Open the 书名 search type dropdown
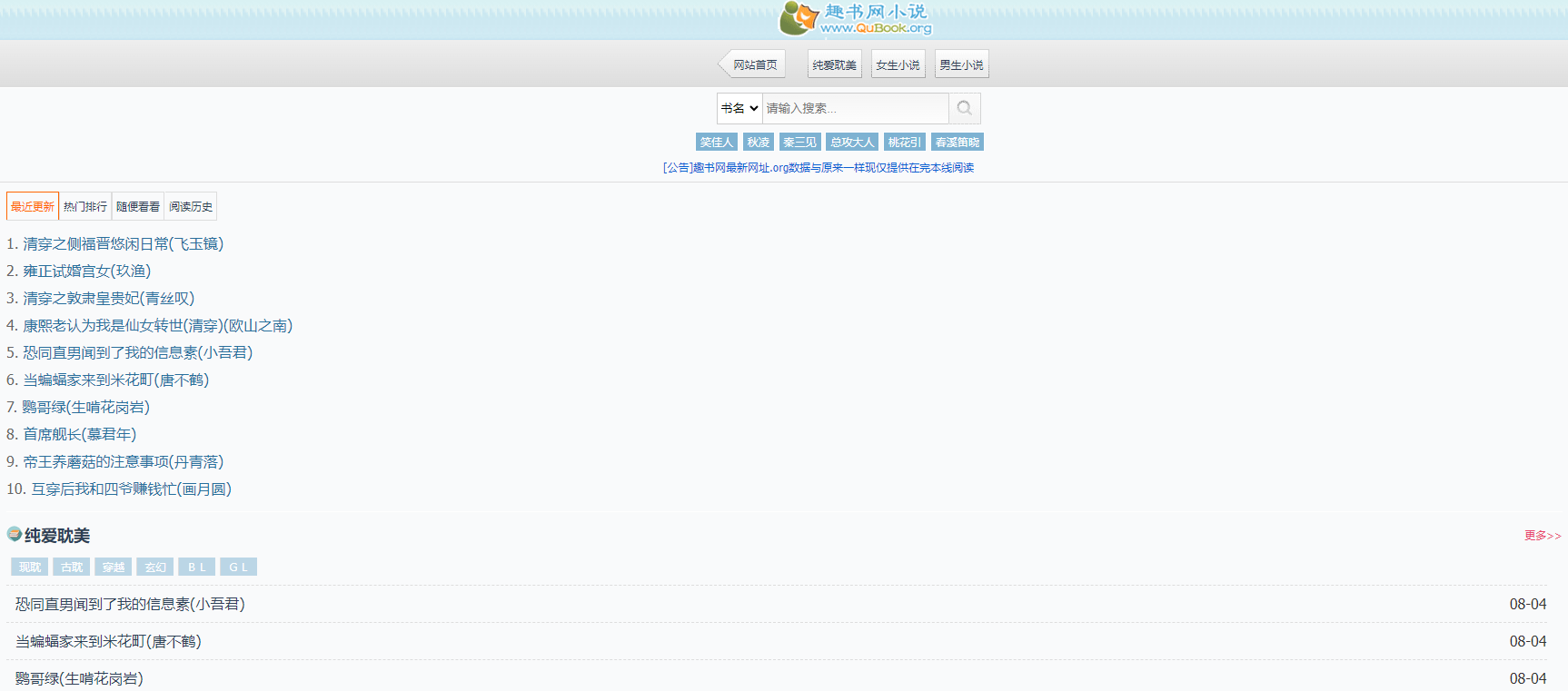 [x=739, y=108]
